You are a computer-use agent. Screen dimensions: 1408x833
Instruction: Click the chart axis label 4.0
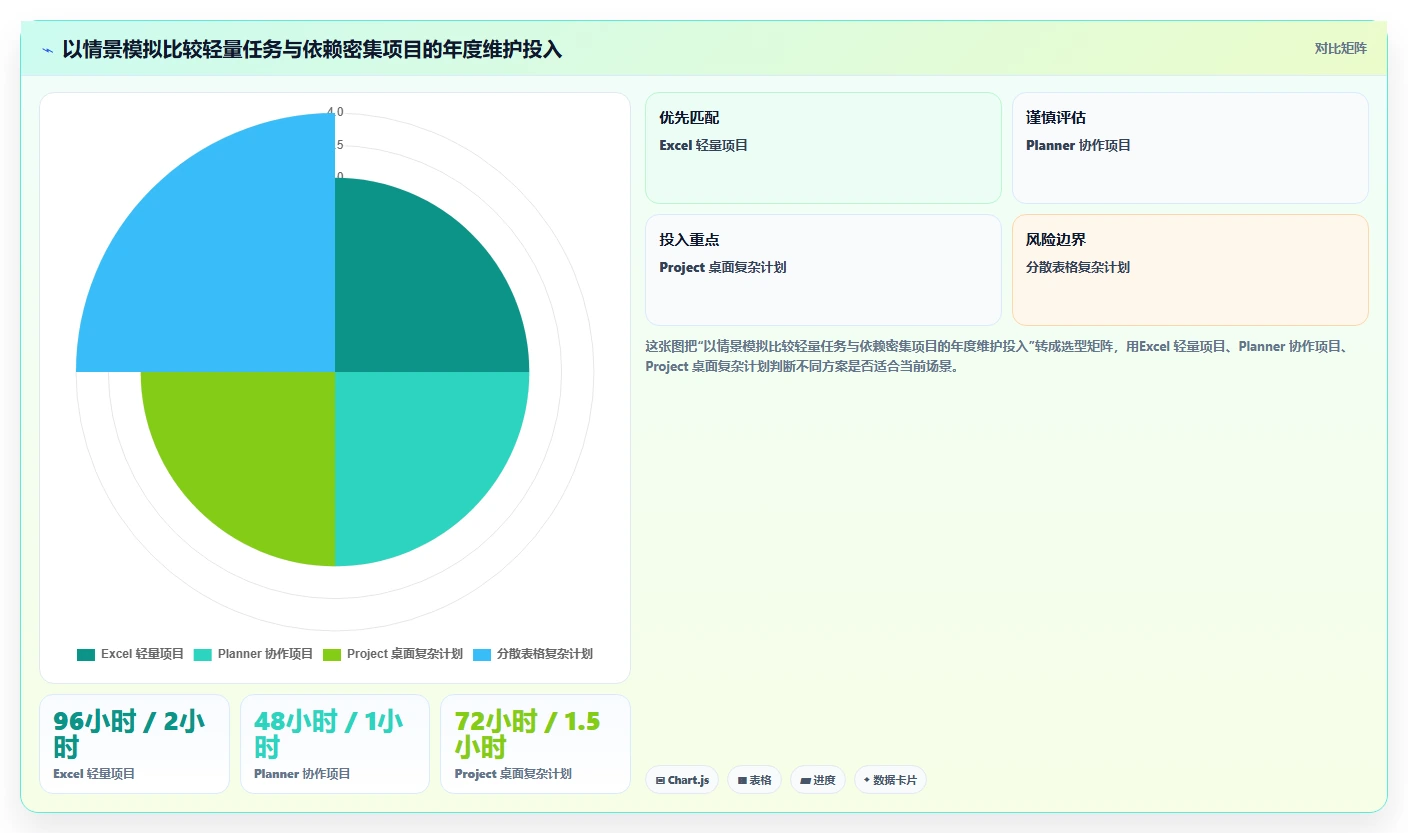335,112
